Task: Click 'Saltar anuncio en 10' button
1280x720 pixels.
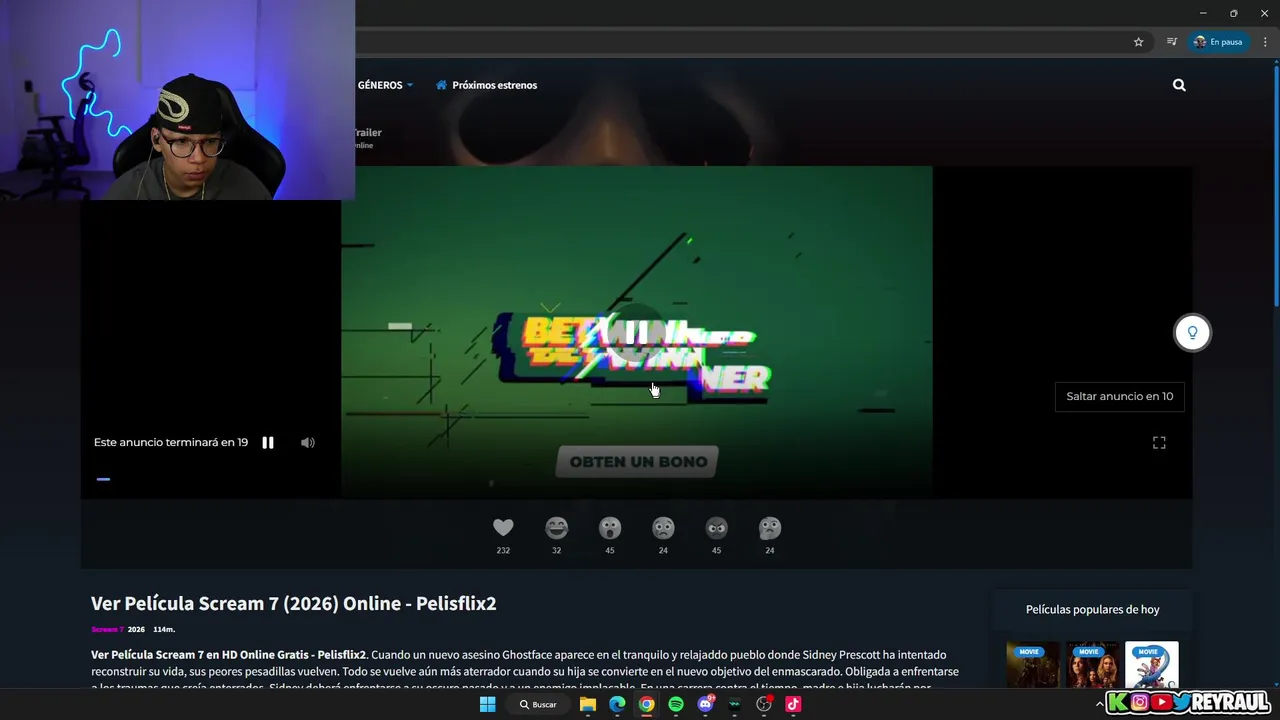Action: (1120, 396)
